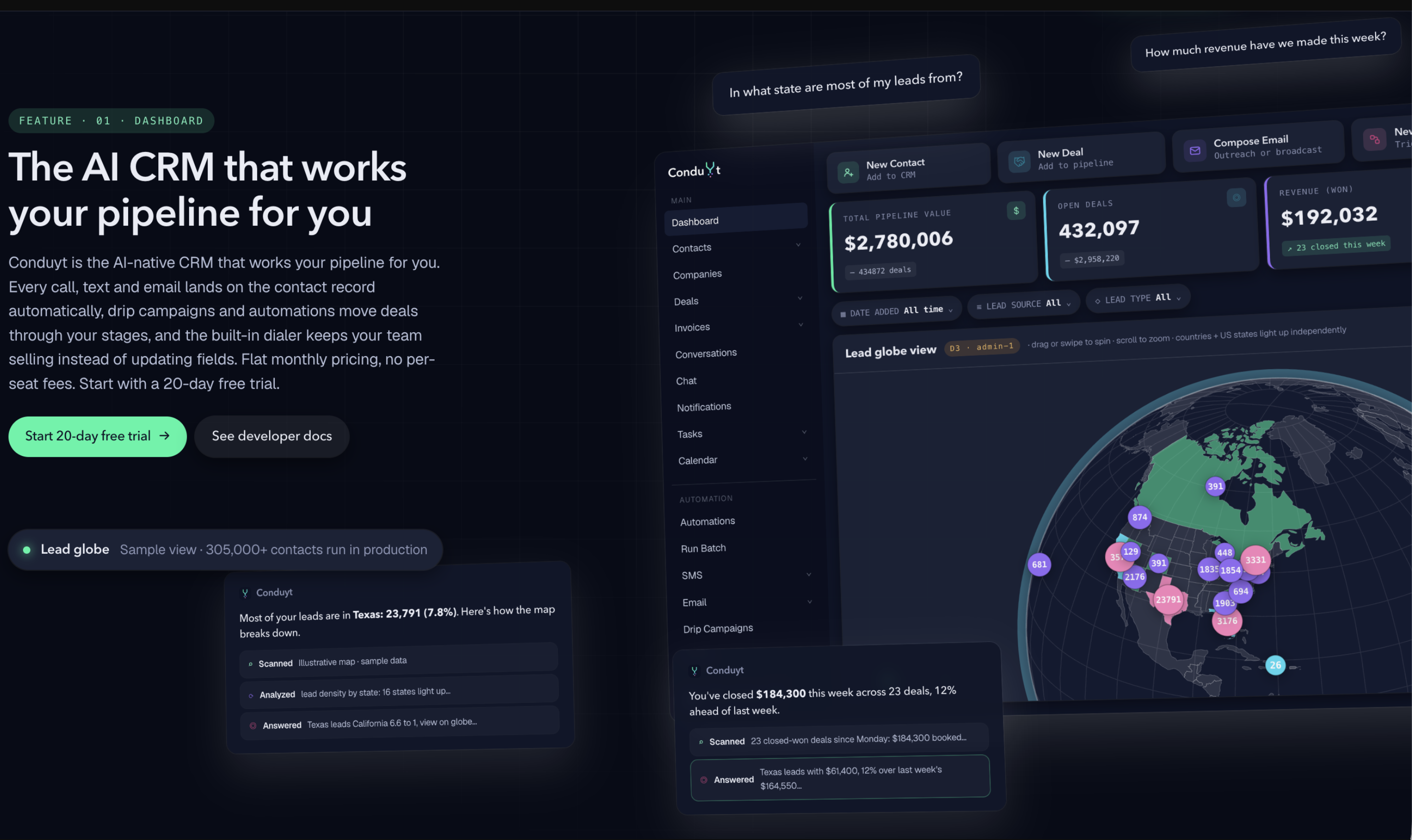This screenshot has width=1412, height=840.
Task: Click the Conduyt logo in the sidebar
Action: (694, 170)
